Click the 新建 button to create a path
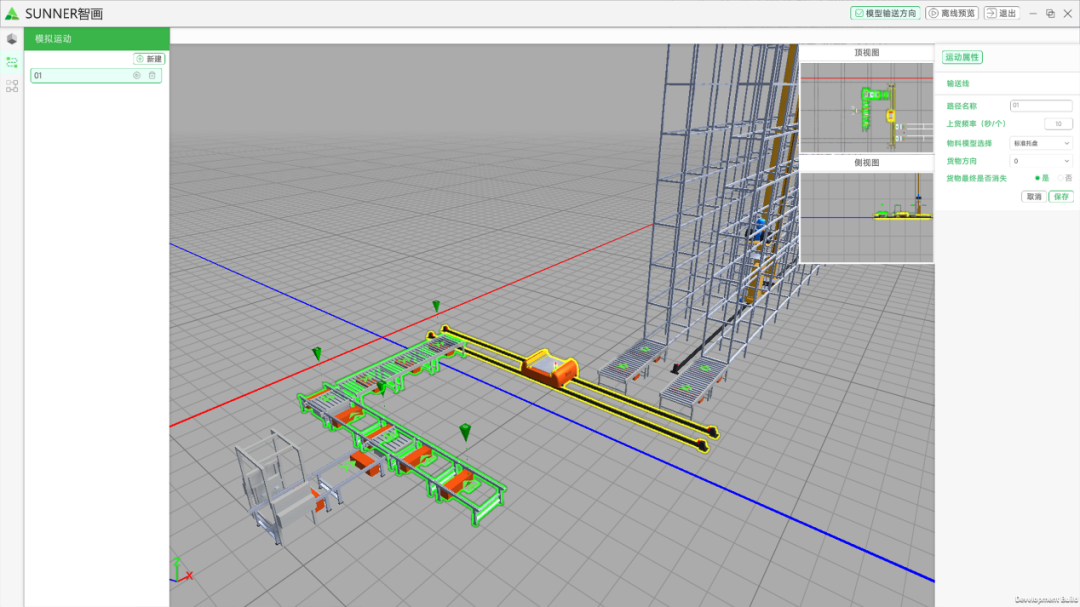This screenshot has width=1080, height=607. (x=148, y=59)
